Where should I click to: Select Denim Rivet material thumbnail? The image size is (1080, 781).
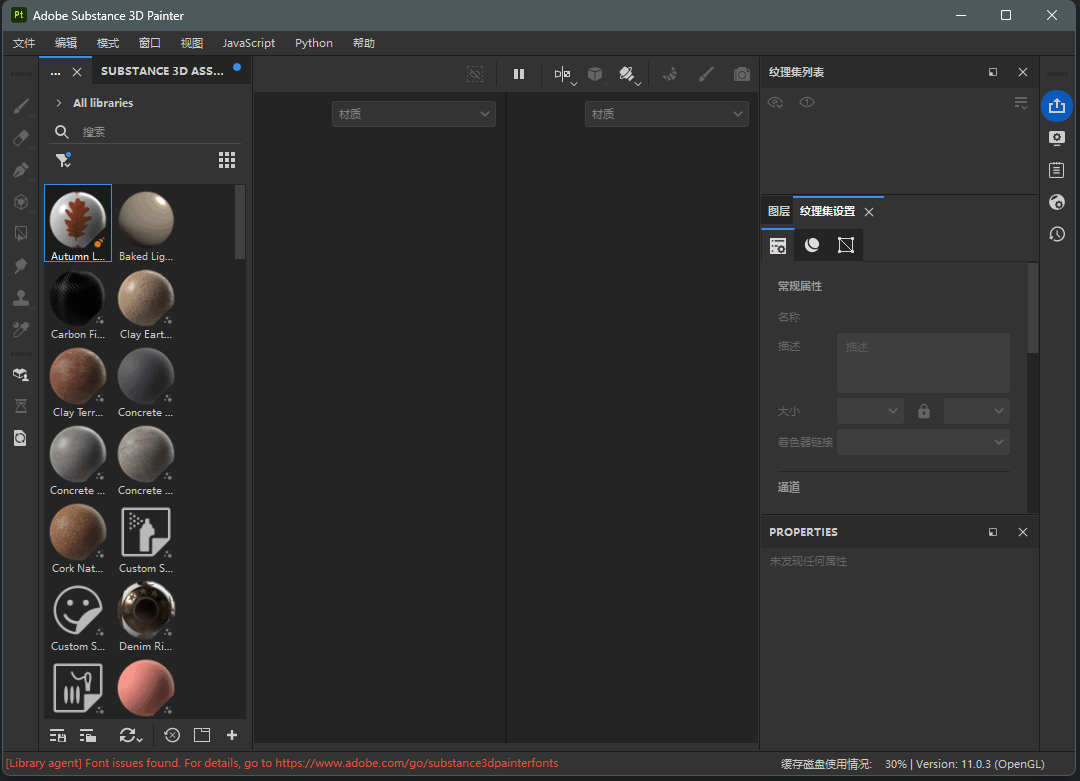pyautogui.click(x=146, y=614)
